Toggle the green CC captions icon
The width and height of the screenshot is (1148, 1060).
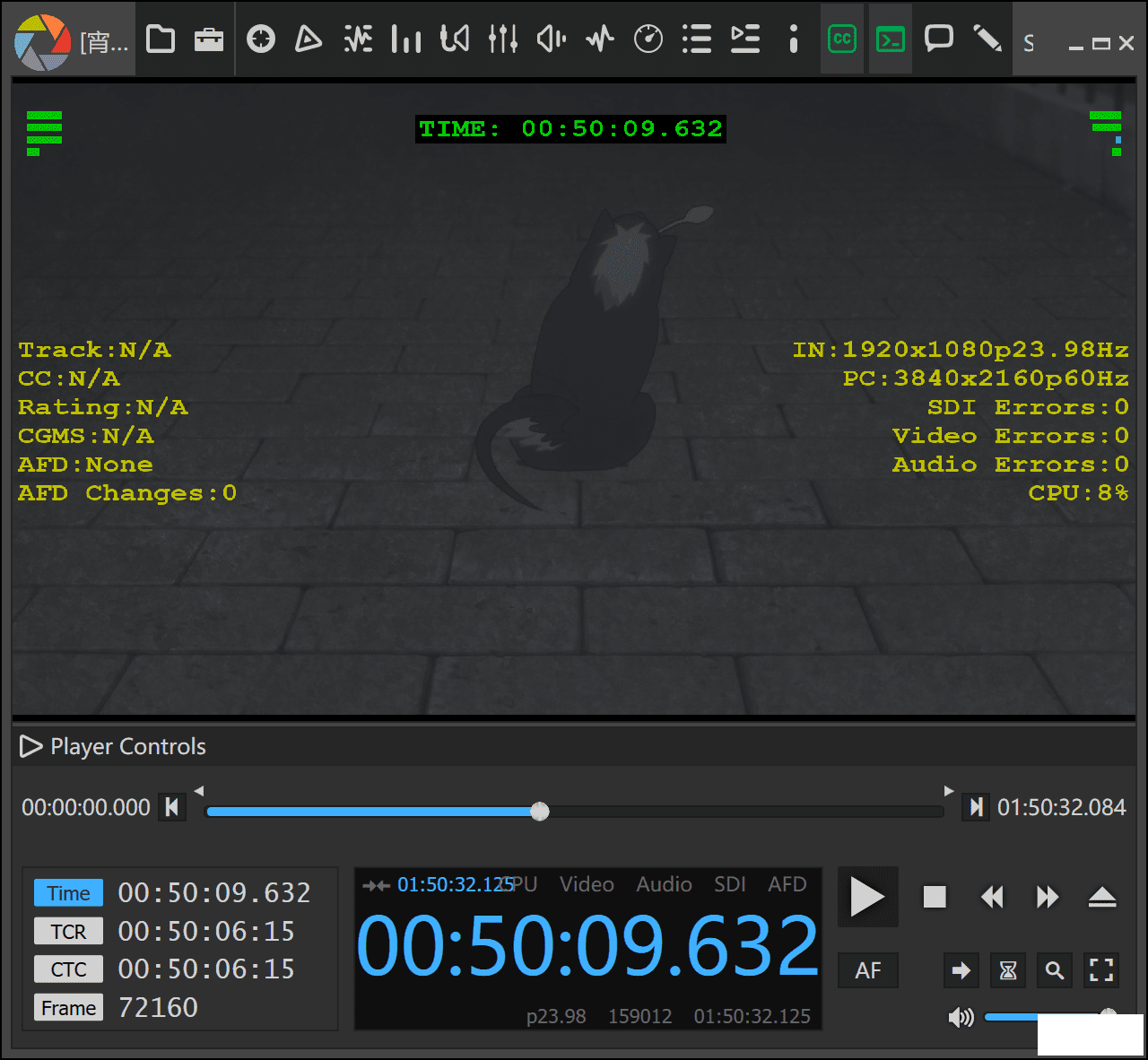[x=842, y=39]
